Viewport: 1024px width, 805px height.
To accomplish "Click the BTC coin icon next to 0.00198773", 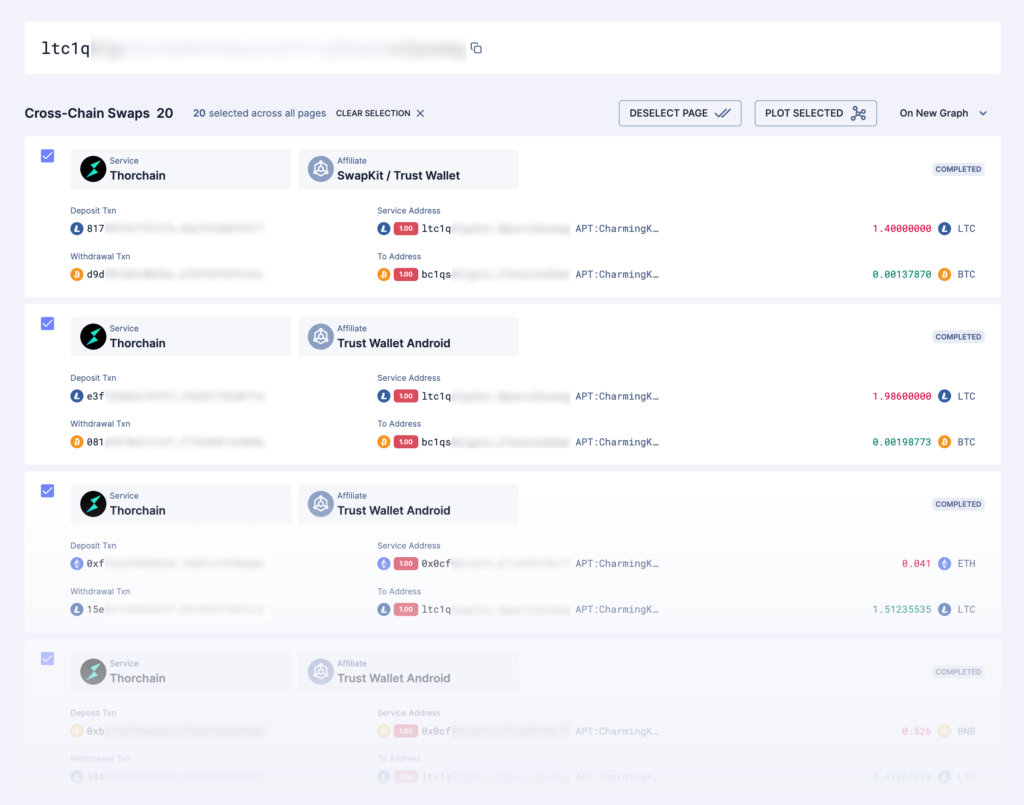I will click(x=944, y=442).
